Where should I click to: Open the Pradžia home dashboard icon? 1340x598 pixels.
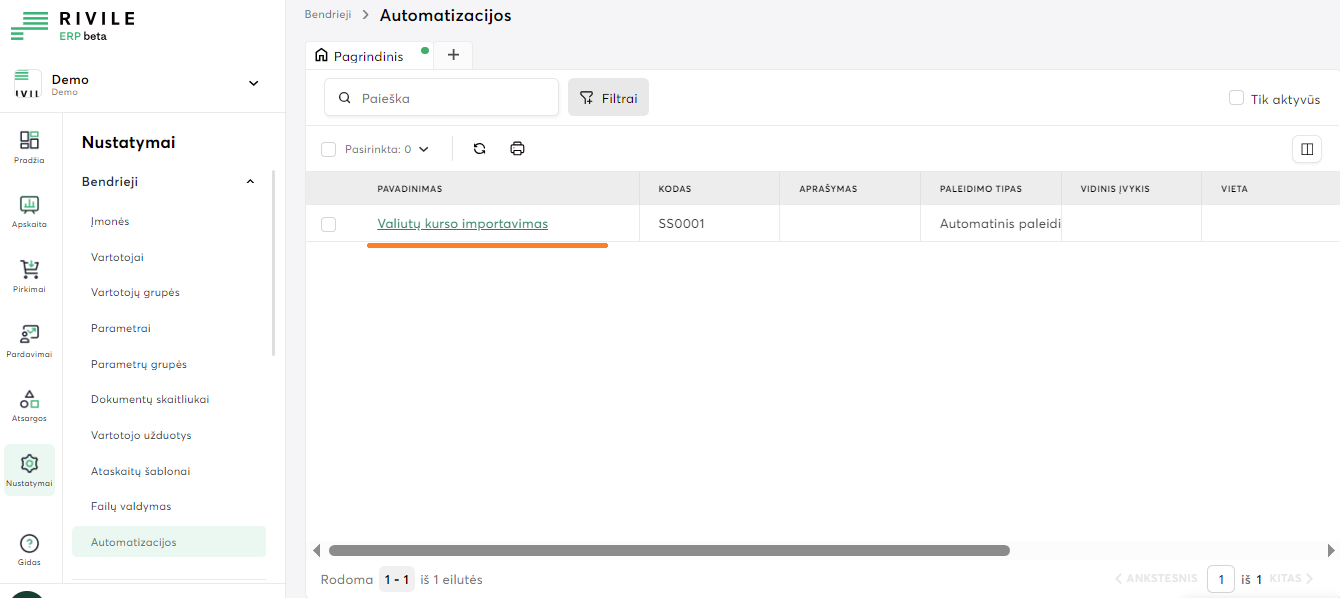point(29,141)
